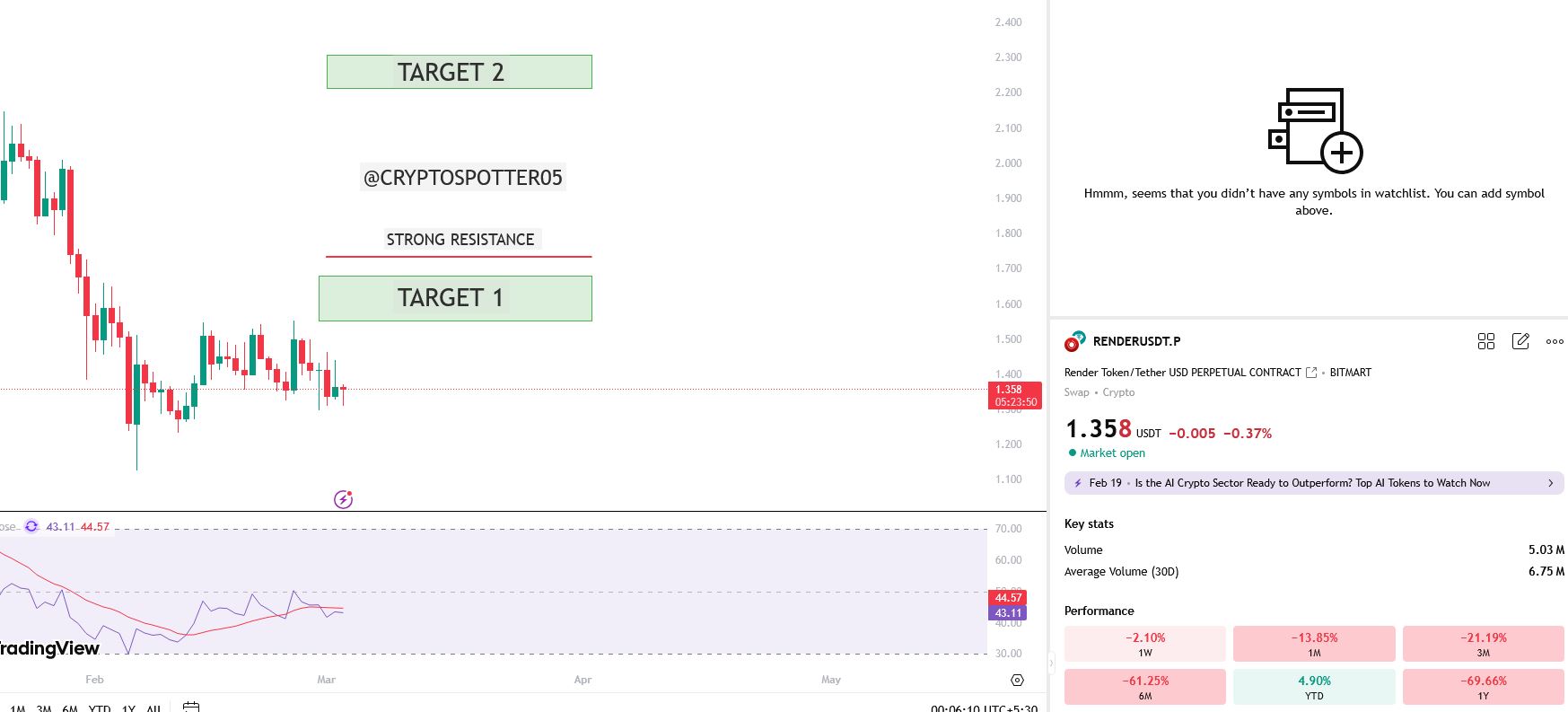Click the 70.00 RSI scale label
This screenshot has width=1568, height=712.
1008,529
